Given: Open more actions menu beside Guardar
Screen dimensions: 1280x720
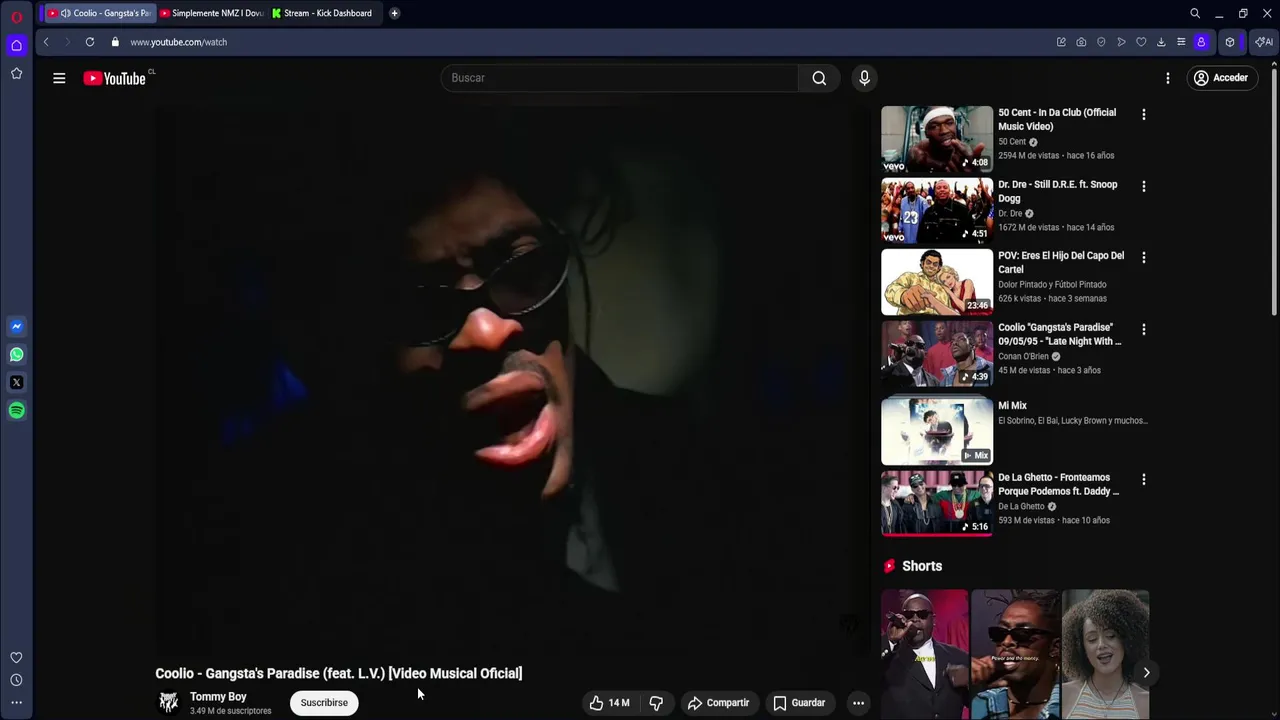Looking at the screenshot, I should (x=858, y=702).
